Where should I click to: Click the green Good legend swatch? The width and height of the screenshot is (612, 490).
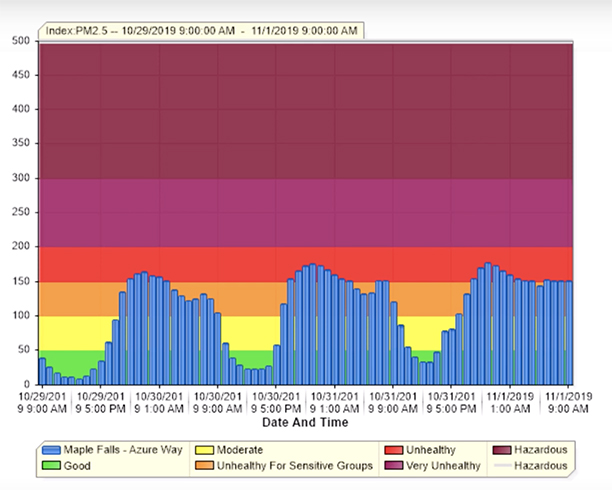pyautogui.click(x=52, y=466)
